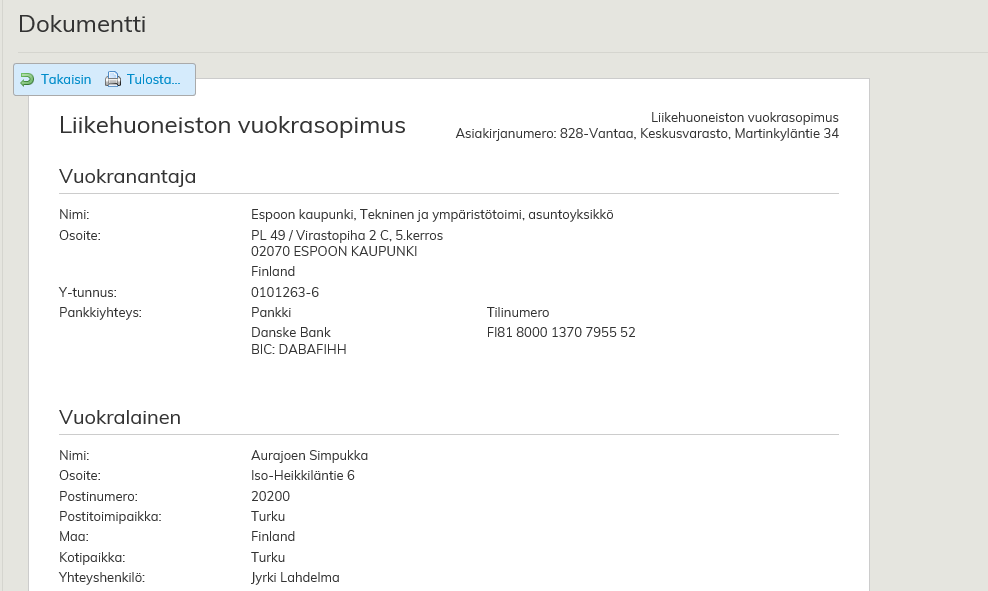Click the address Iso-Heikkiläntie 6
Screen dimensions: 988x591
(x=302, y=475)
